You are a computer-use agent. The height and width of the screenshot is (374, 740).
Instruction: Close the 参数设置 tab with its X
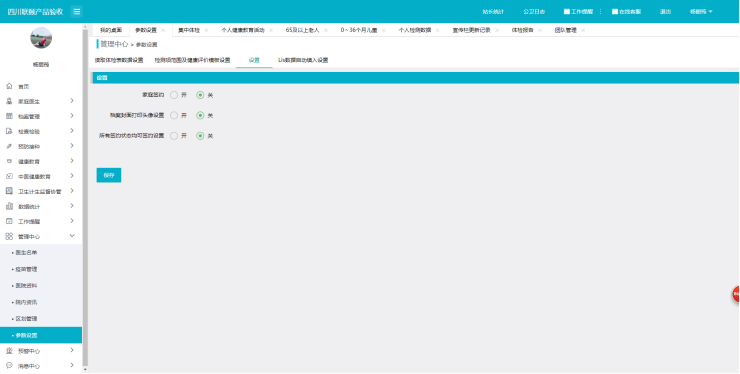click(x=163, y=30)
